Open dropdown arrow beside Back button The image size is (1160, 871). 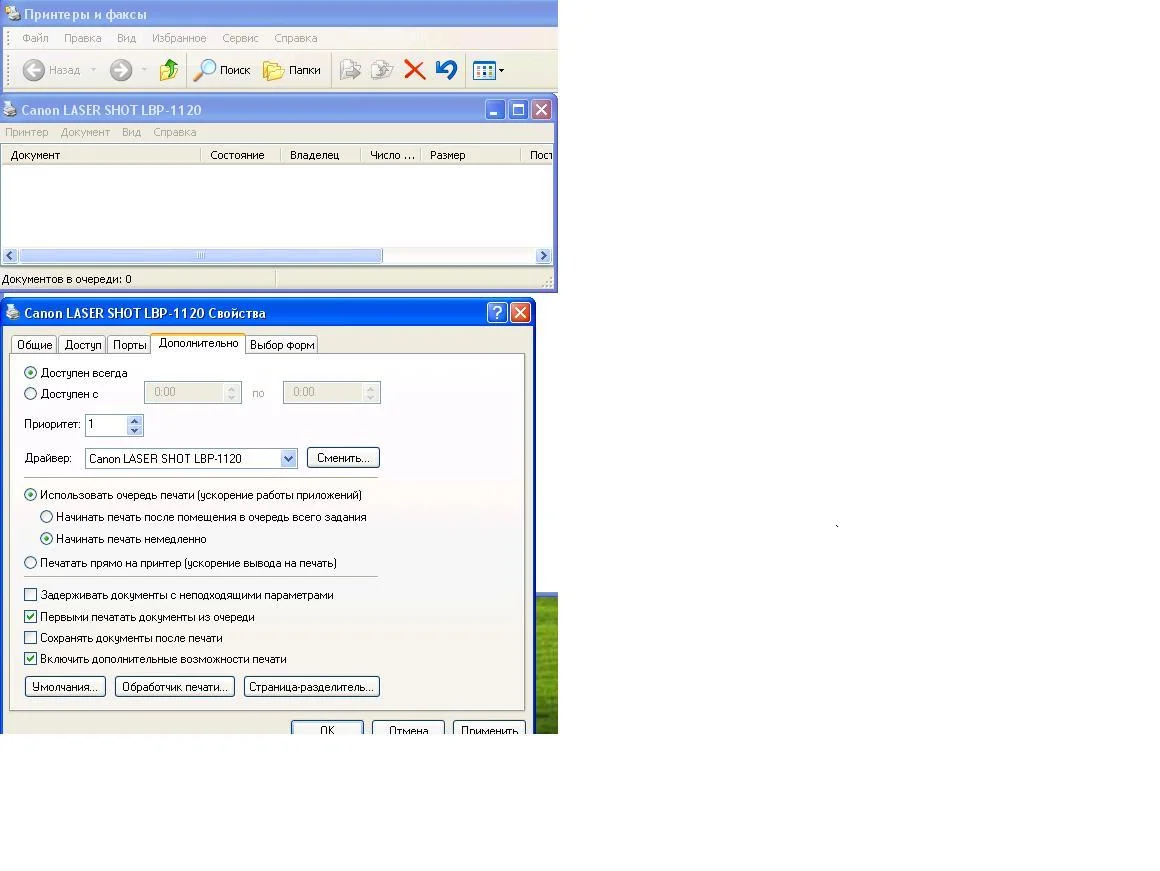[93, 70]
